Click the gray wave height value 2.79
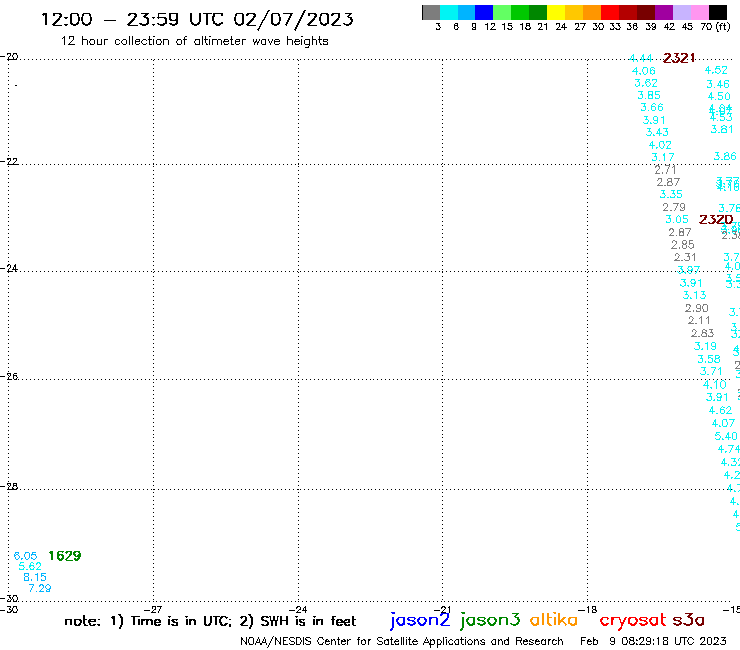This screenshot has width=740, height=650. click(674, 207)
